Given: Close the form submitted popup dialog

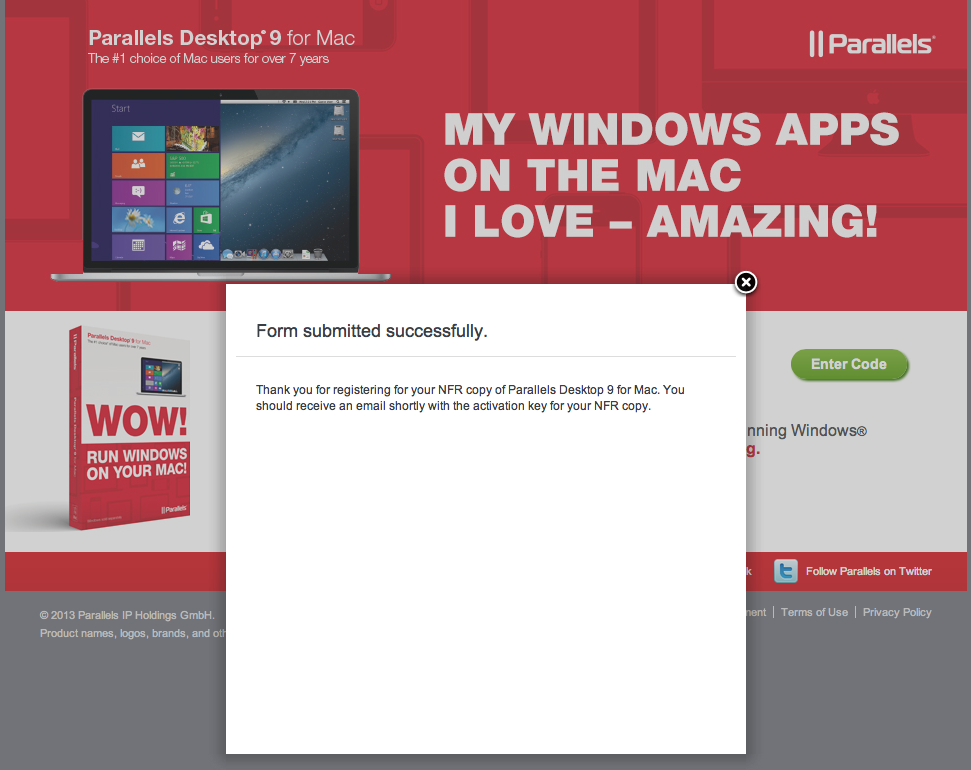Looking at the screenshot, I should coord(746,282).
